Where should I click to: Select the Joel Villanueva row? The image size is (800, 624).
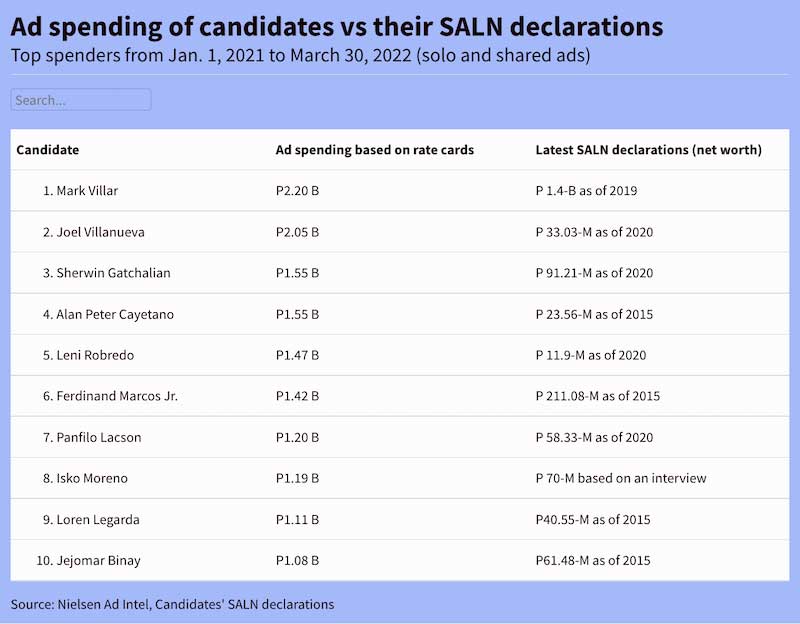(x=399, y=232)
